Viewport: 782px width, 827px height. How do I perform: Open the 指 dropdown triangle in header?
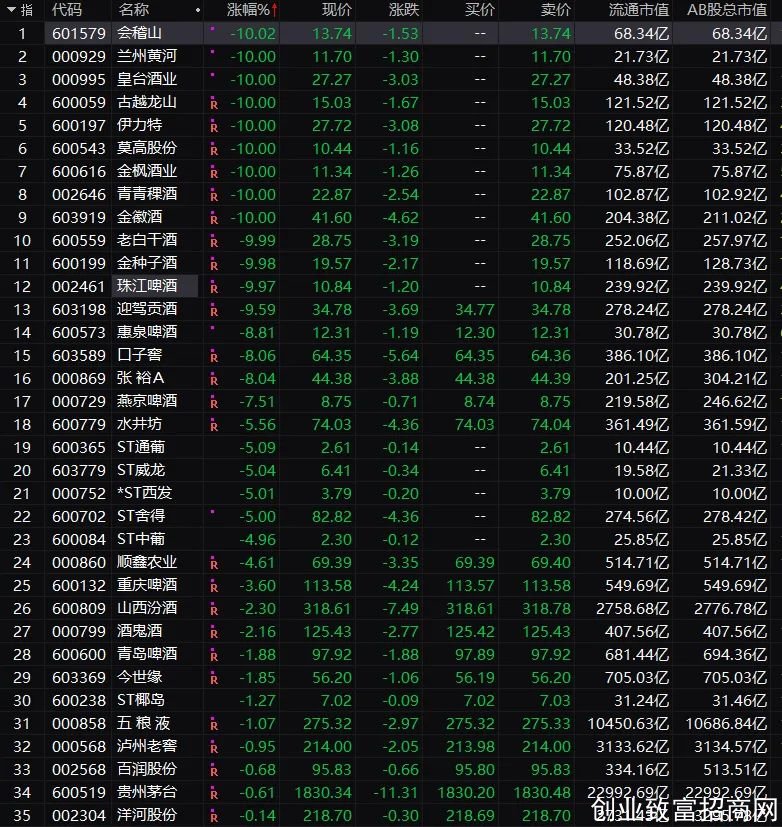click(11, 10)
